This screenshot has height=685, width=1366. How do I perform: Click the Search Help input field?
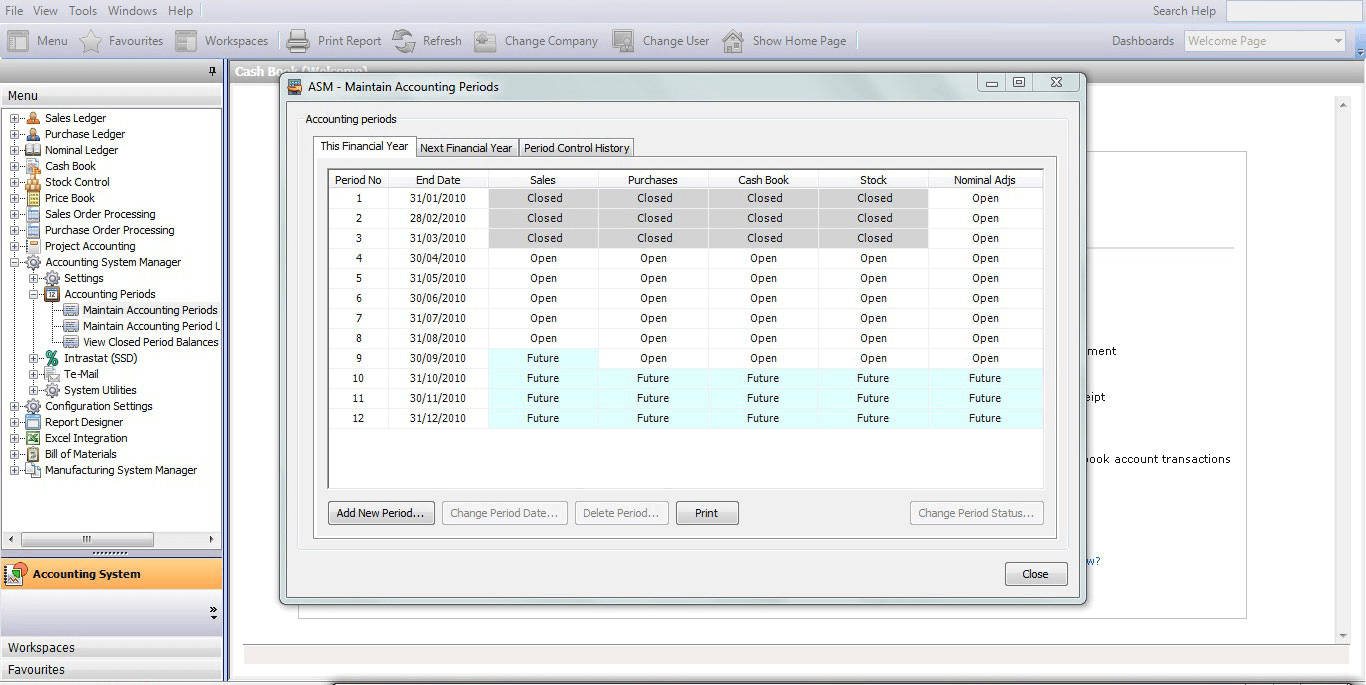pyautogui.click(x=1294, y=11)
